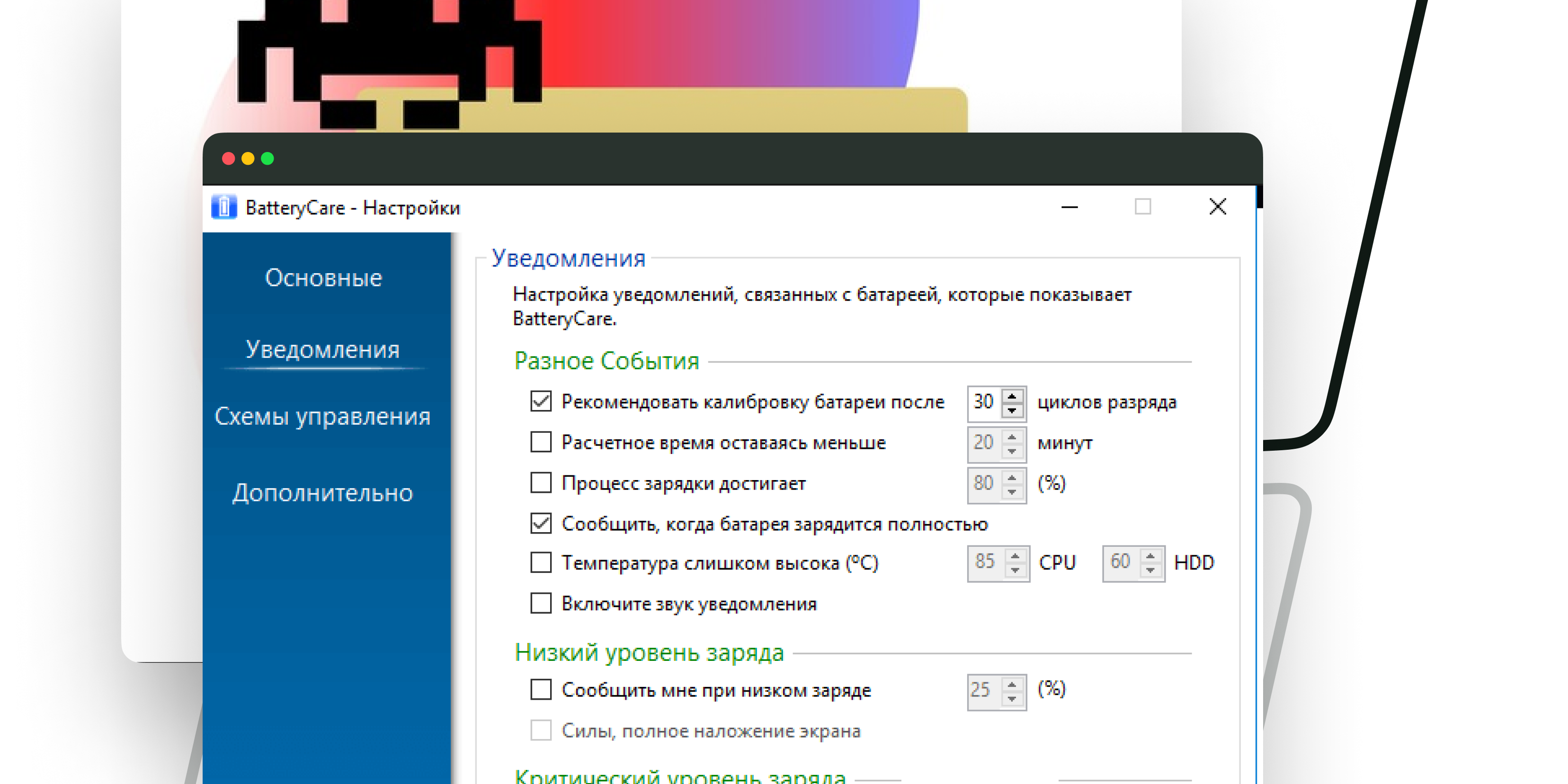1568x784 pixels.
Task: Minimize the BatteryCare settings window
Action: click(x=1069, y=207)
